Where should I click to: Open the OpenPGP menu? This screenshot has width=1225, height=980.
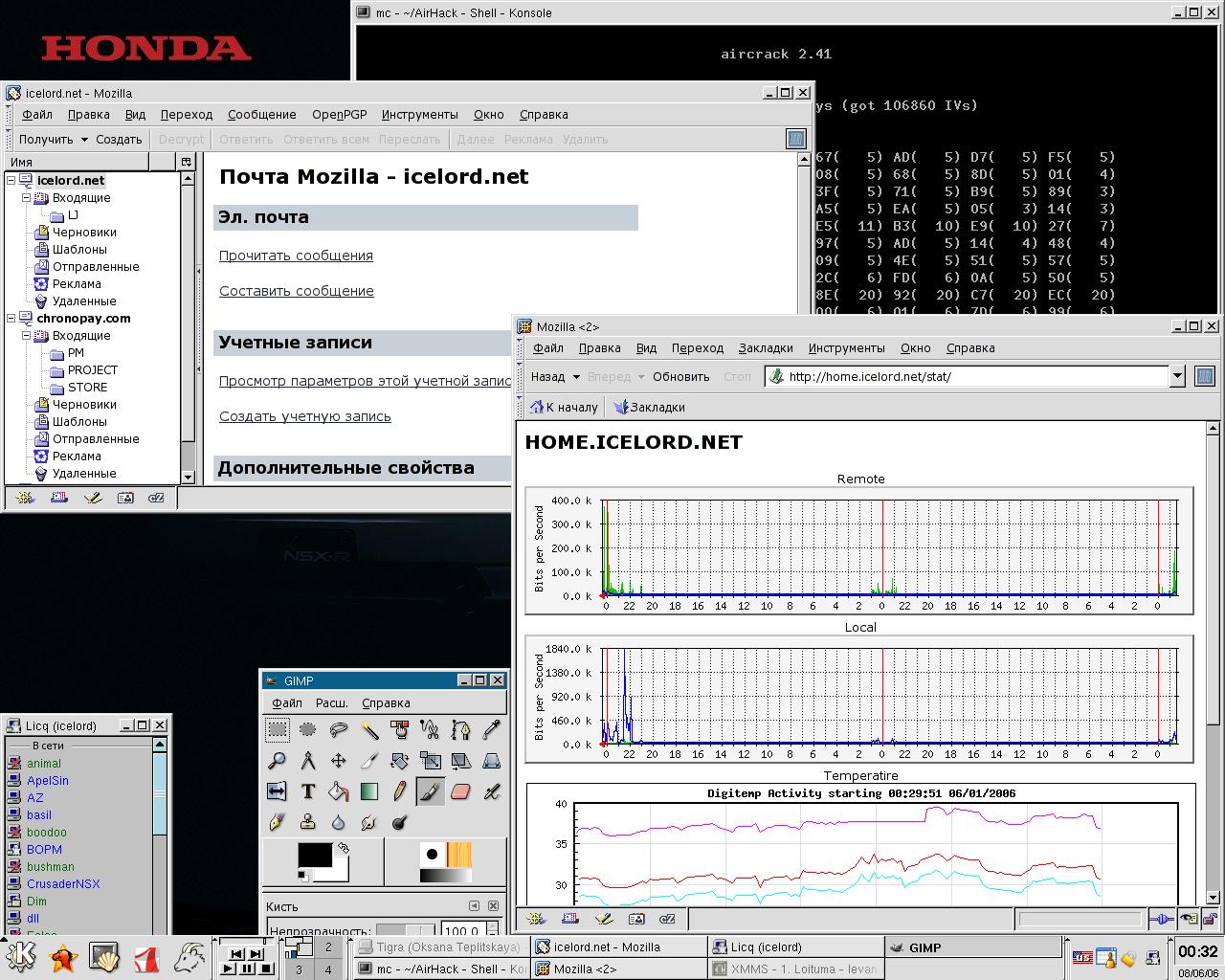(x=339, y=114)
